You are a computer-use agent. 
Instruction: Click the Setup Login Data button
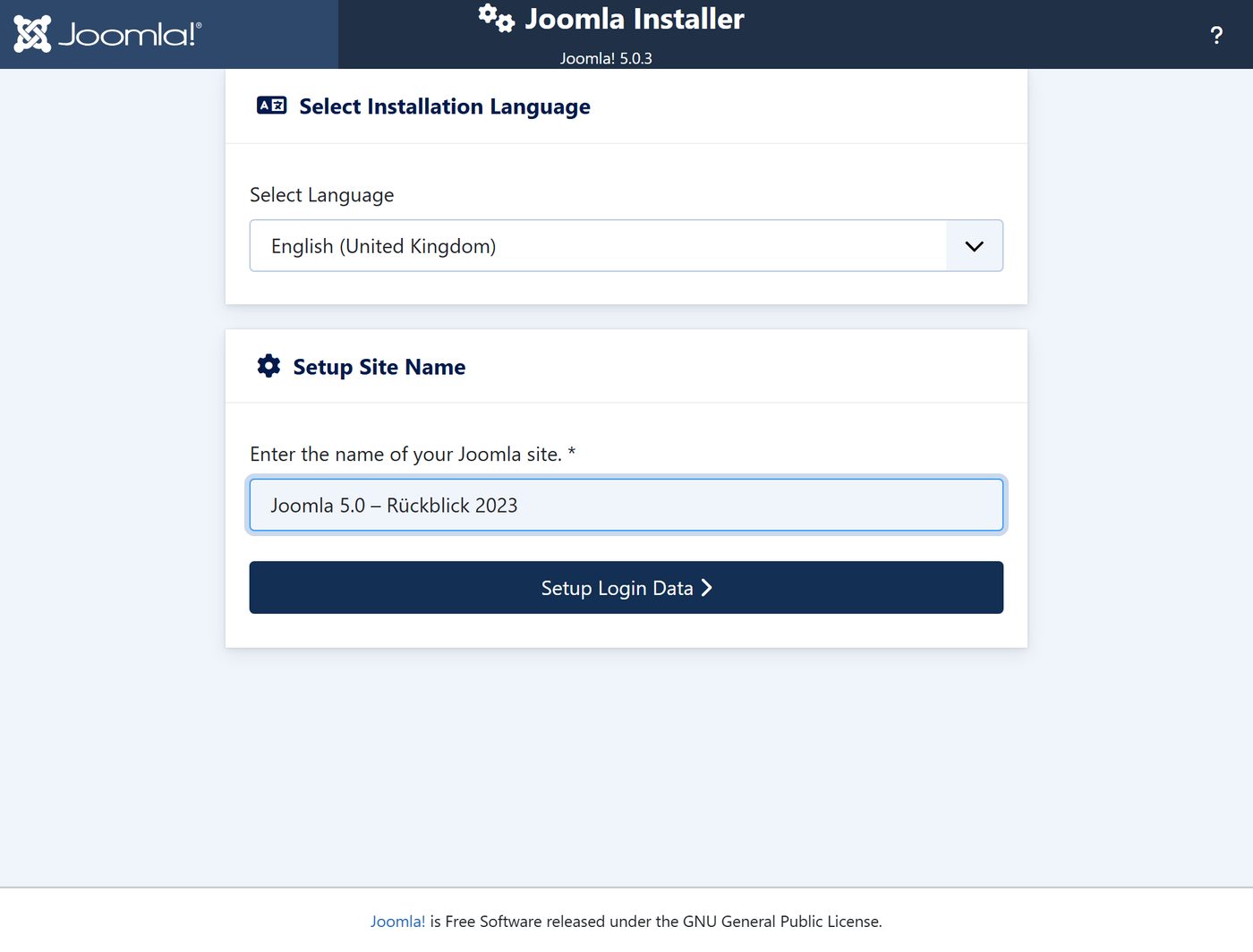click(626, 587)
